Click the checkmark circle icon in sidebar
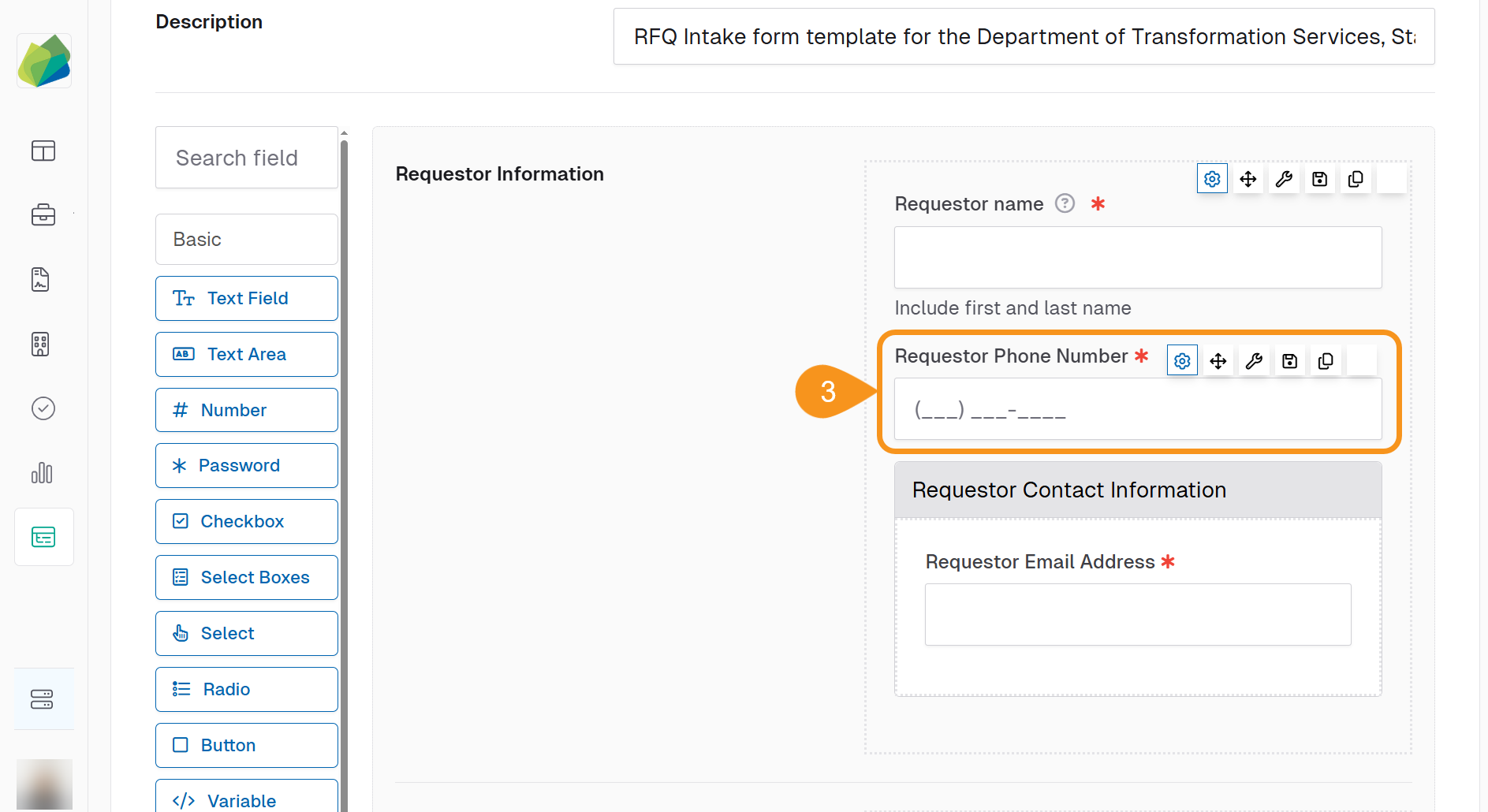This screenshot has width=1488, height=812. tap(43, 408)
